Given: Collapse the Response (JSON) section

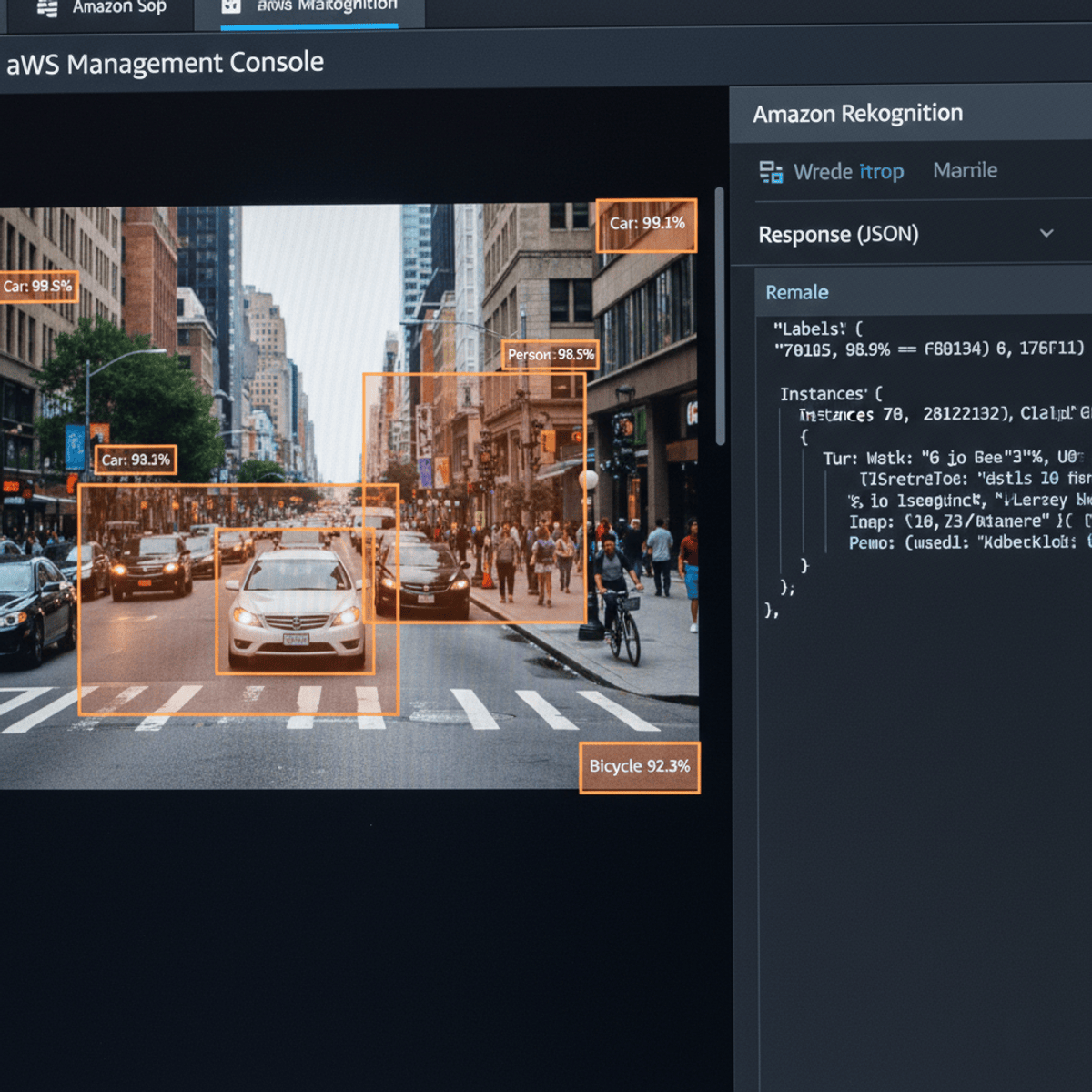Looking at the screenshot, I should 1045,234.
